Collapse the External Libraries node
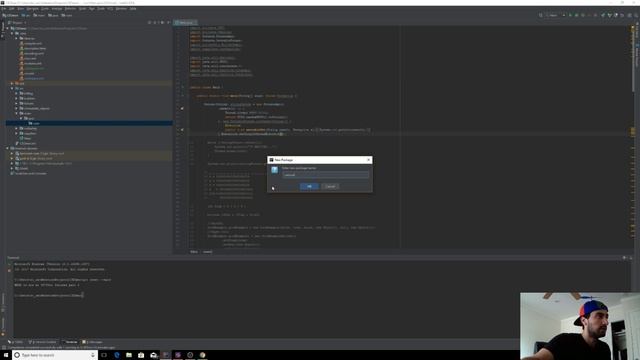The width and height of the screenshot is (640, 360). point(7,148)
